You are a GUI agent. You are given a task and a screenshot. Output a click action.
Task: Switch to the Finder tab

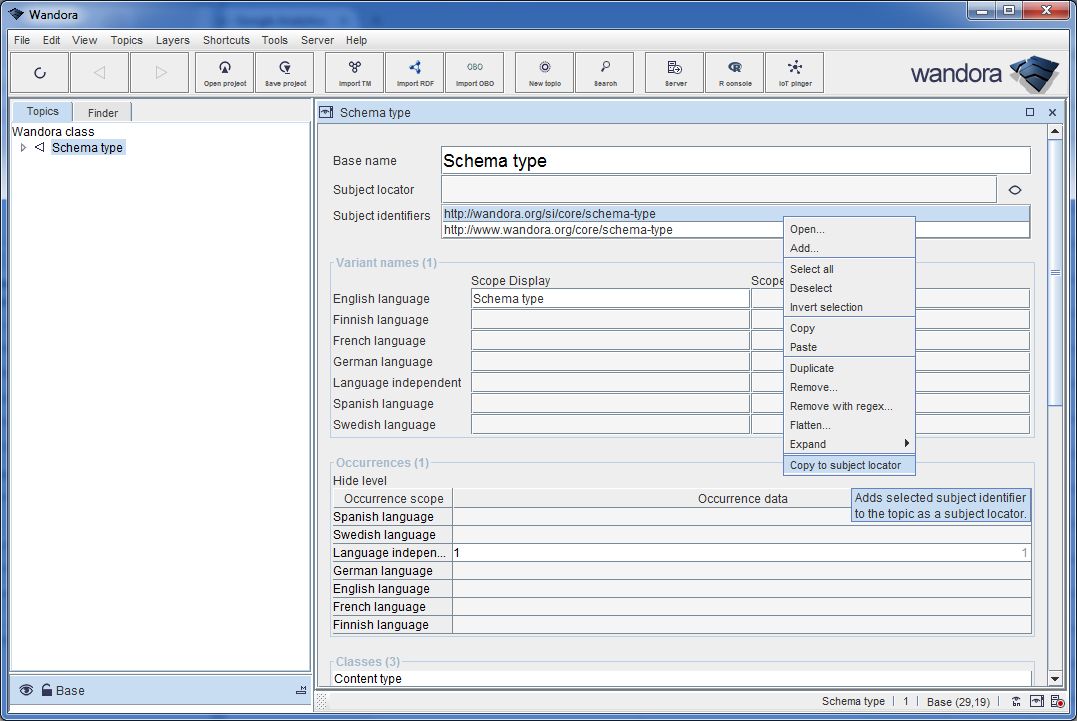click(101, 112)
